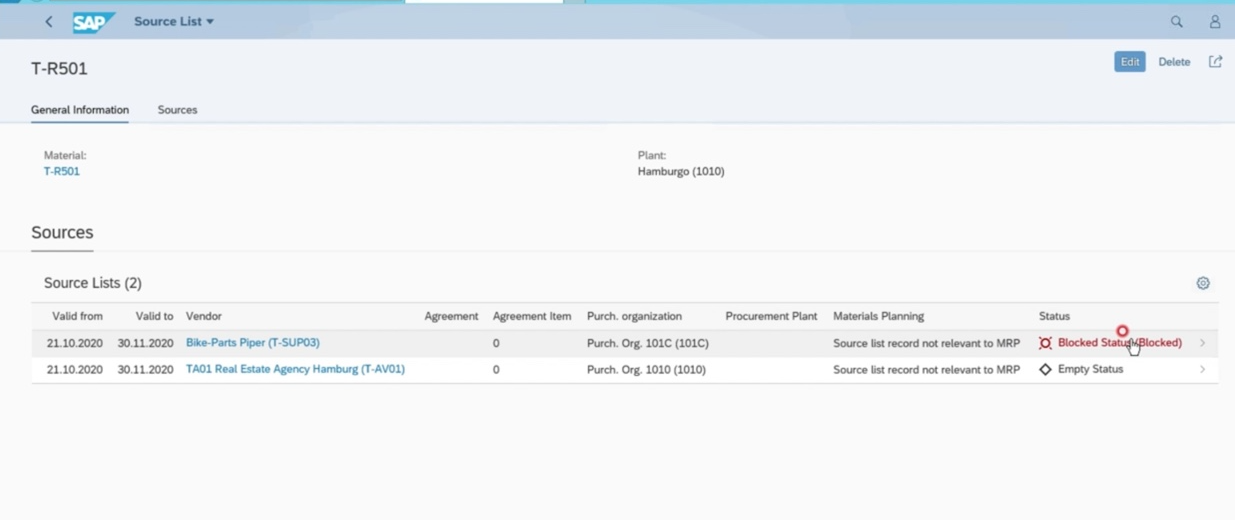The width and height of the screenshot is (1235, 520).
Task: Click the Sources section heading
Action: click(x=62, y=232)
